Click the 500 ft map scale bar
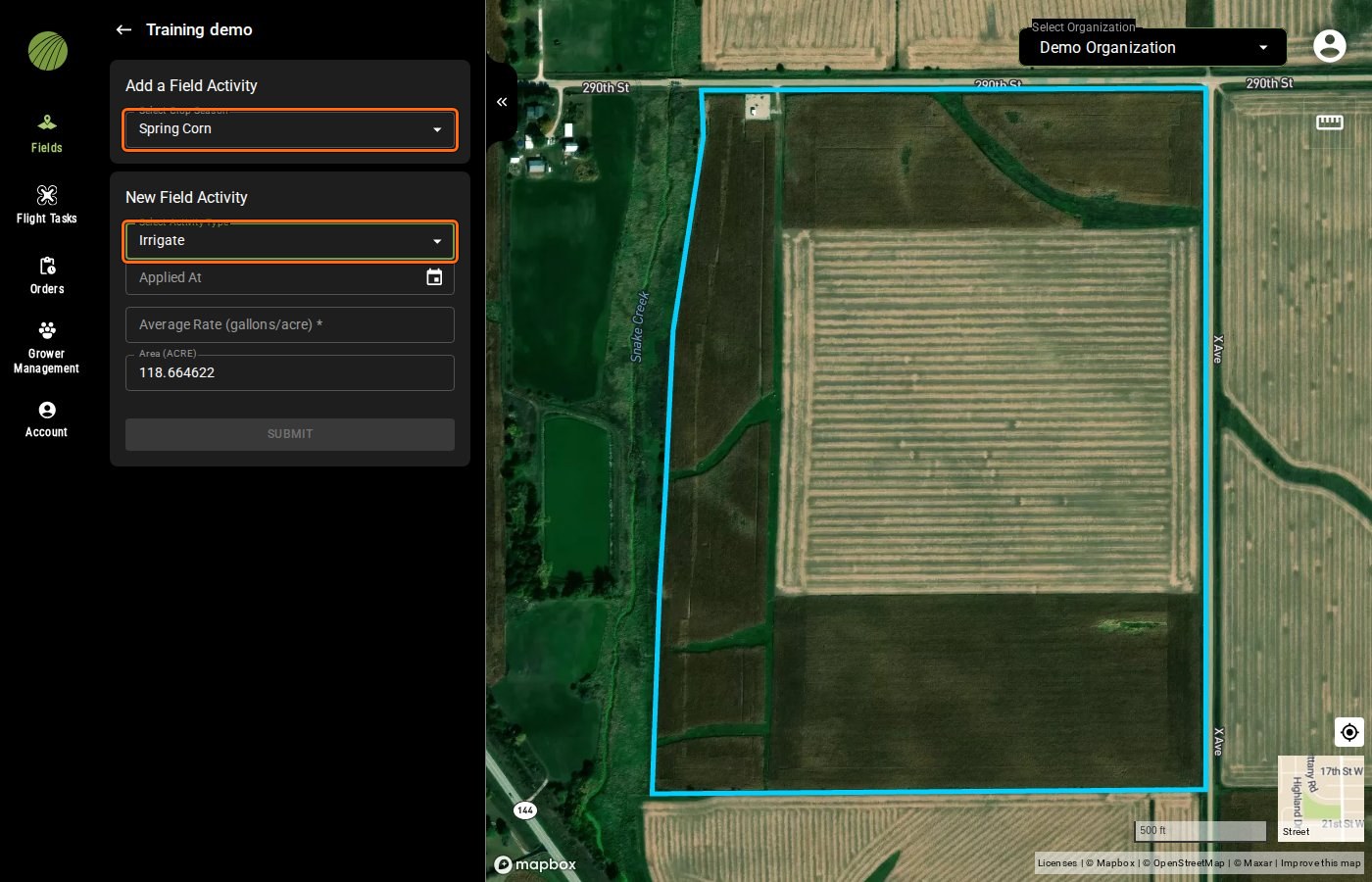 (x=1200, y=831)
